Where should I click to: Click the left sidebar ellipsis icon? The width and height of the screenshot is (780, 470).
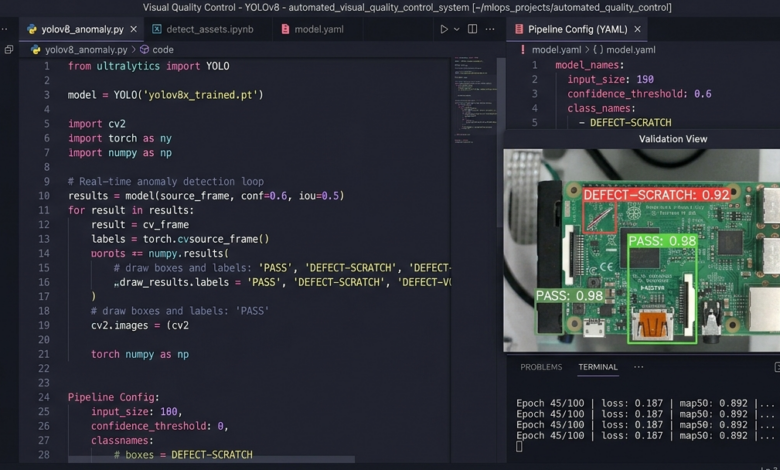pos(4,29)
